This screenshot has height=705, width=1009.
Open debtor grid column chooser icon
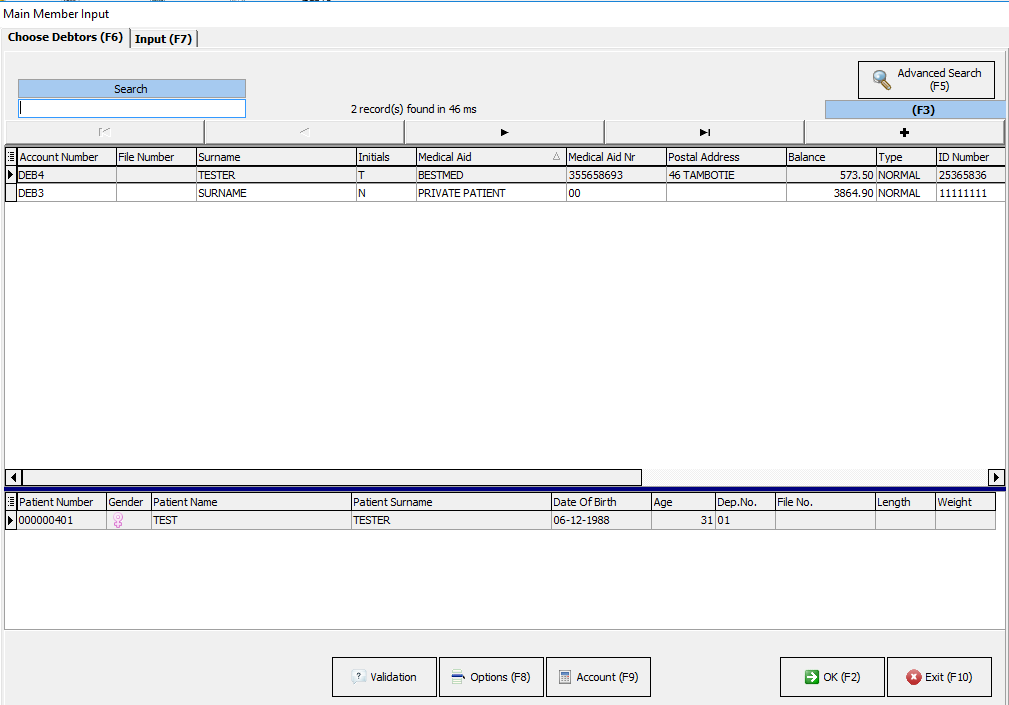11,157
